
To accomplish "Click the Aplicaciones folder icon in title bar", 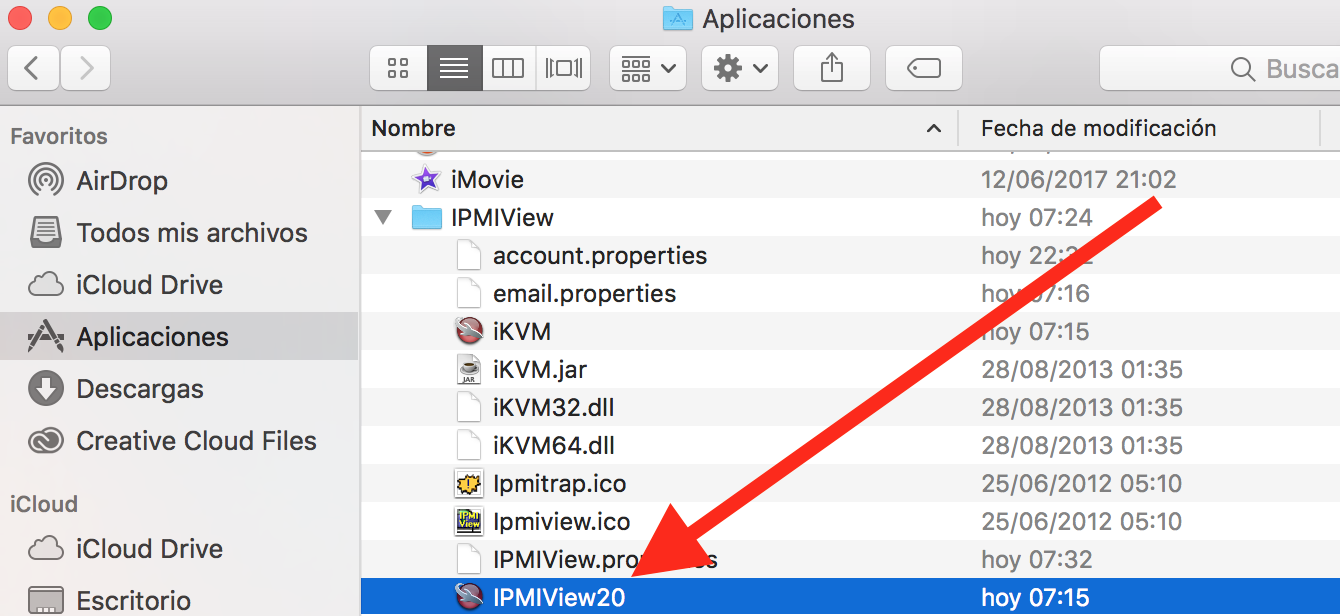I will point(678,18).
